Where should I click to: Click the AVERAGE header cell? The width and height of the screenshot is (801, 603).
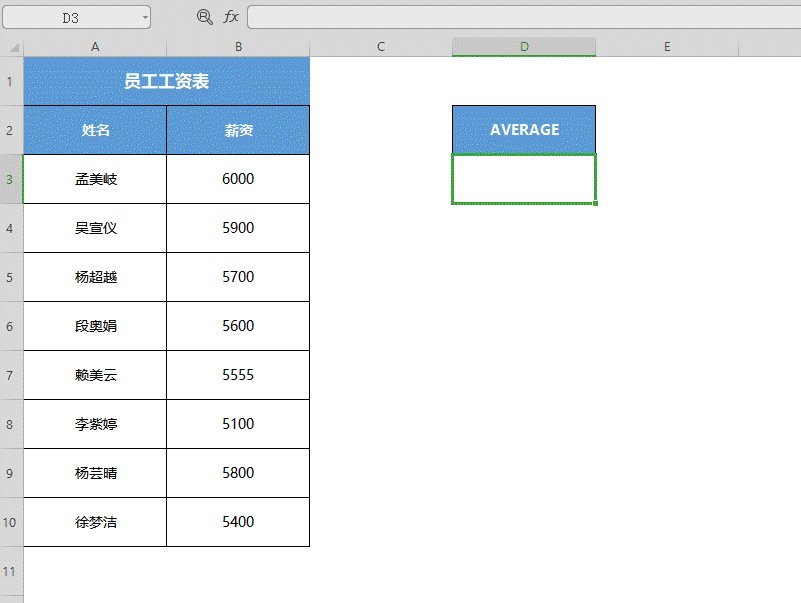(x=524, y=130)
